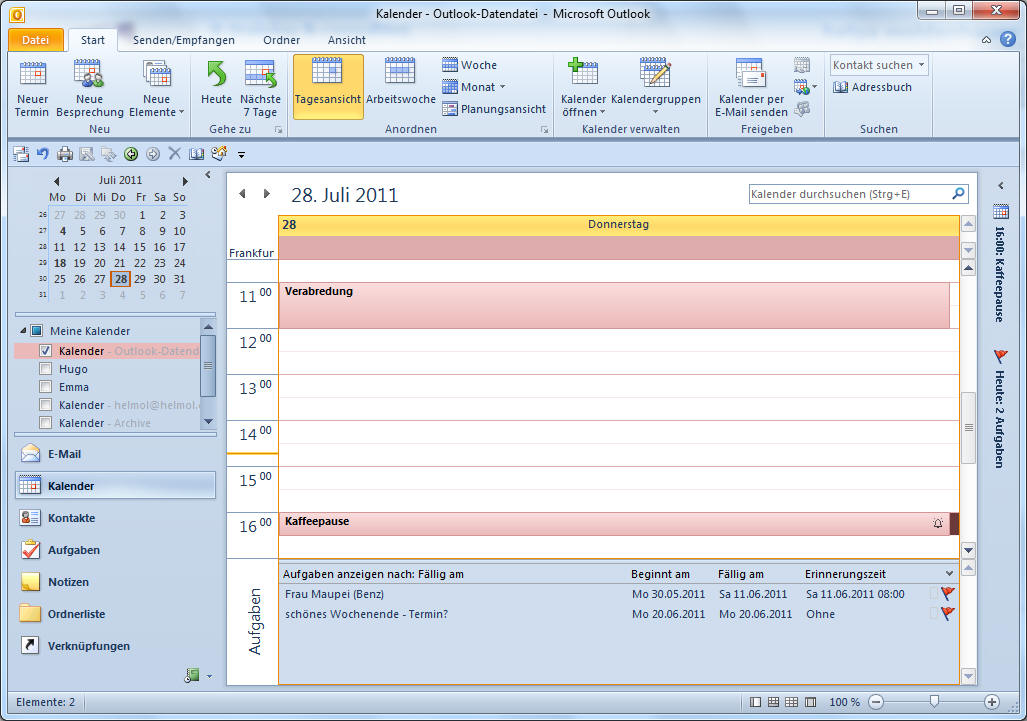Switch to the Ordner tab
The height and width of the screenshot is (721, 1027).
coord(282,40)
